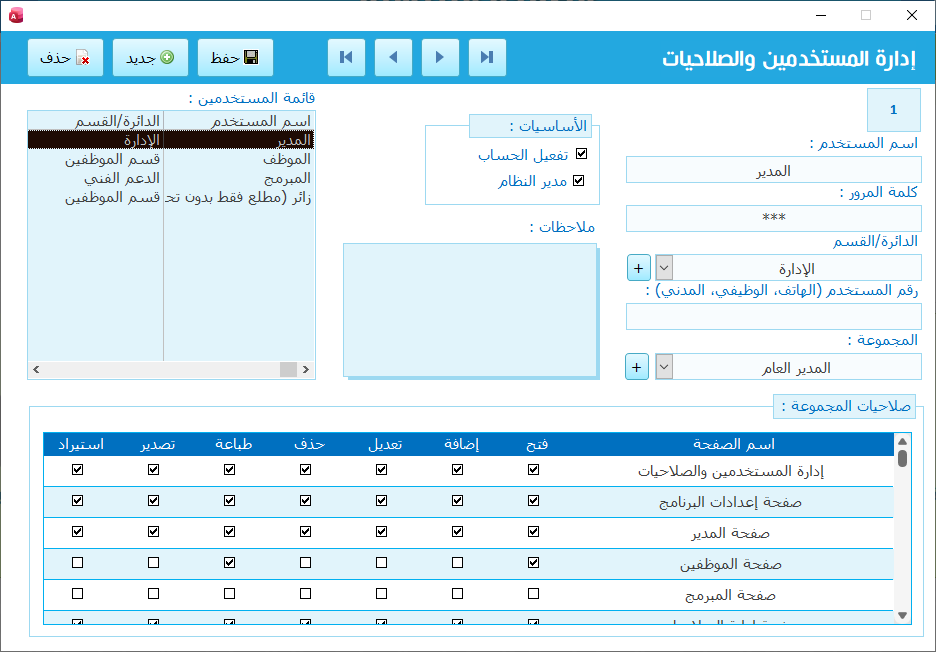This screenshot has width=936, height=652.
Task: Click the Delete (حذف) record button
Action: click(65, 58)
